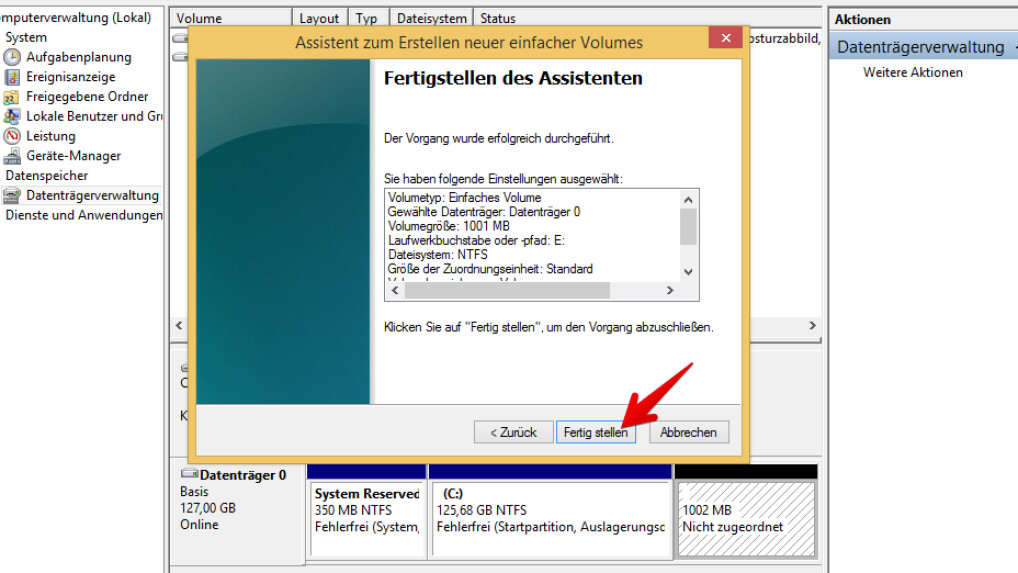Select Ereignisanzeige in the tree
The image size is (1018, 573).
click(x=71, y=77)
